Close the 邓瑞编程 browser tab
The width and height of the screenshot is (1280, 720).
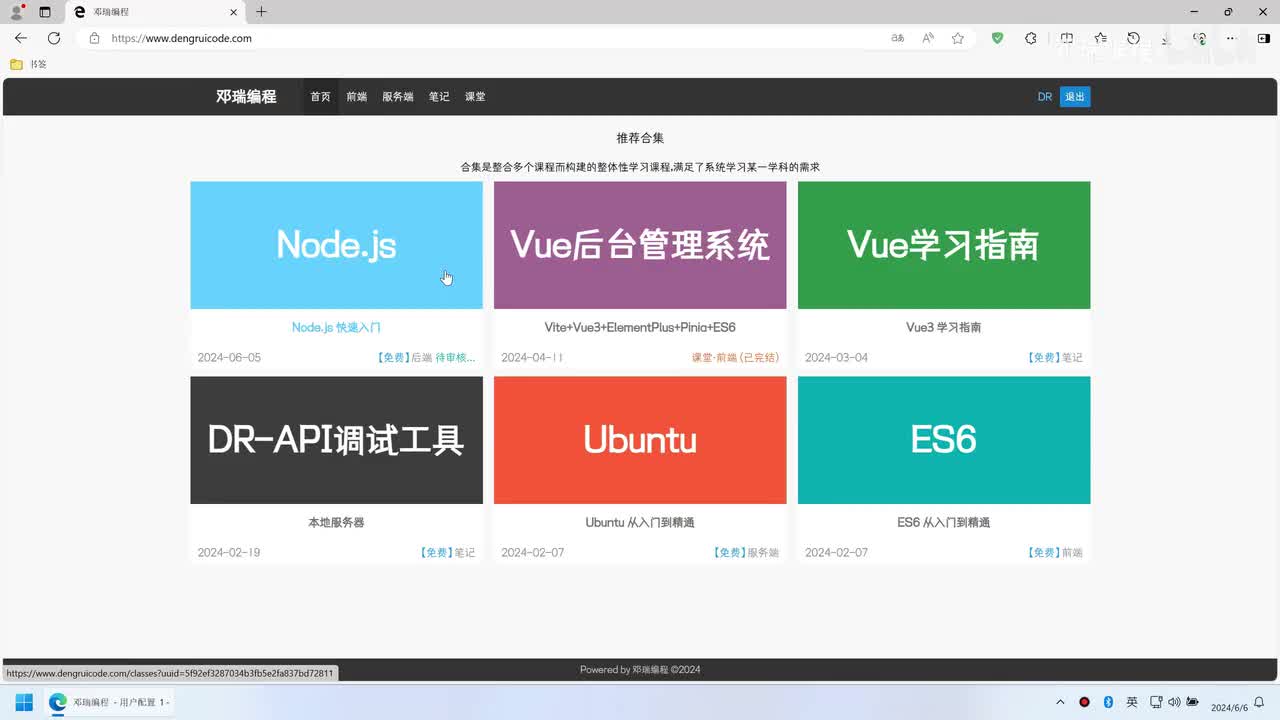tap(234, 12)
